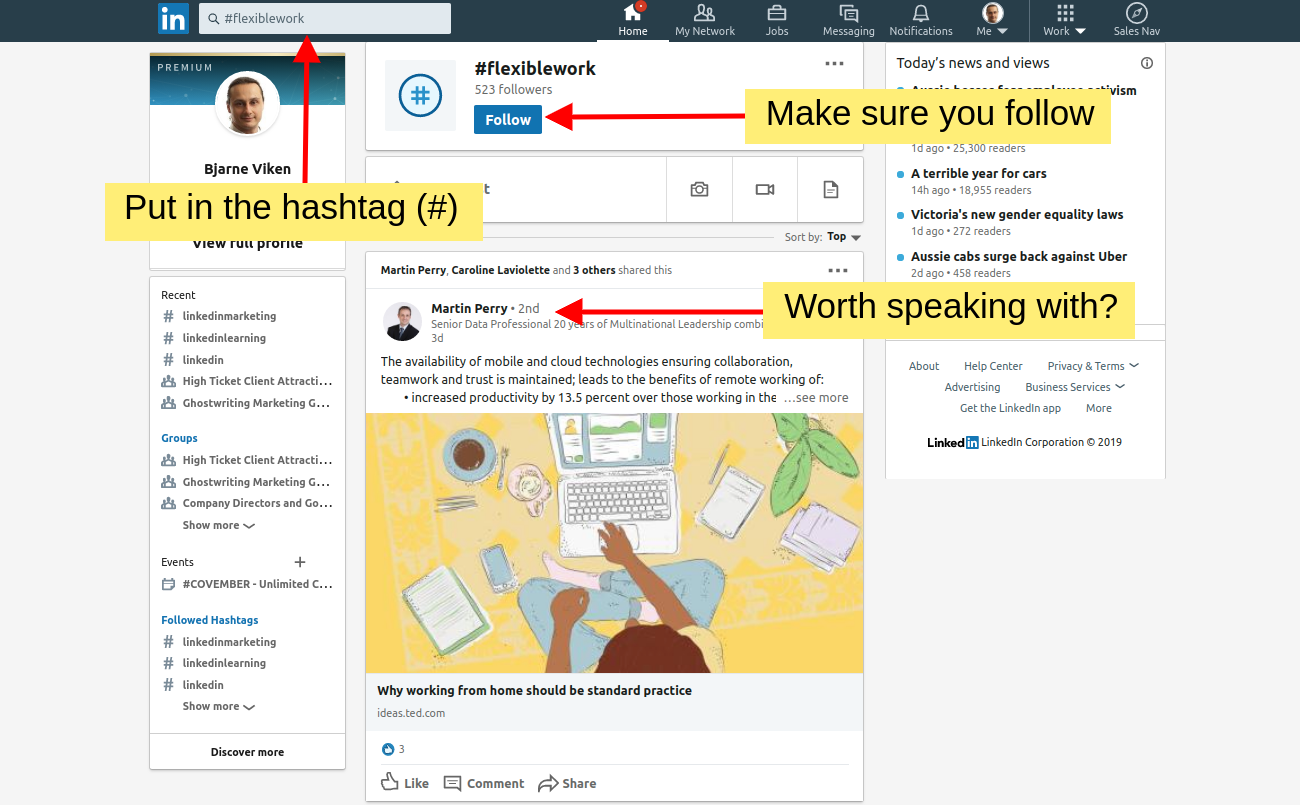Read 'A terrible year for cars' news

979,173
